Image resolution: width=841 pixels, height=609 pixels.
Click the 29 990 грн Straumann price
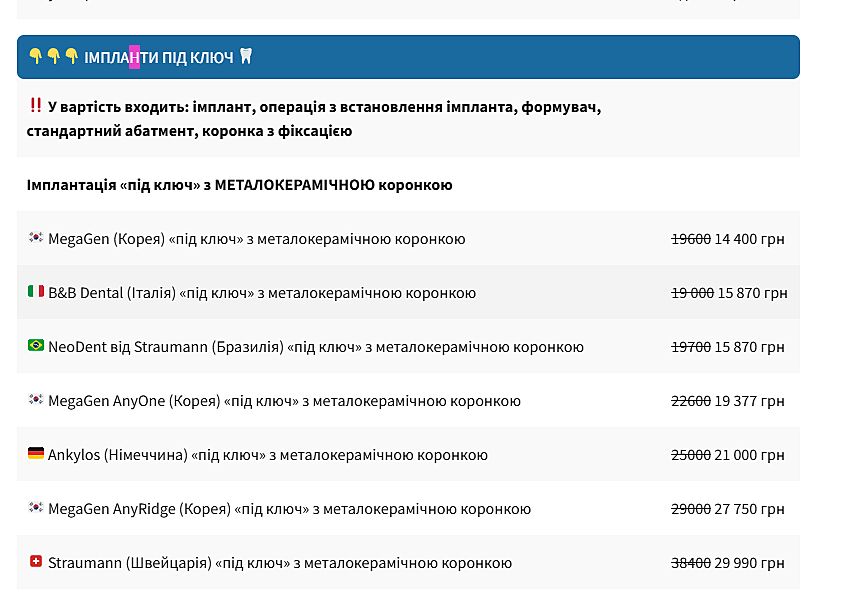tap(749, 563)
